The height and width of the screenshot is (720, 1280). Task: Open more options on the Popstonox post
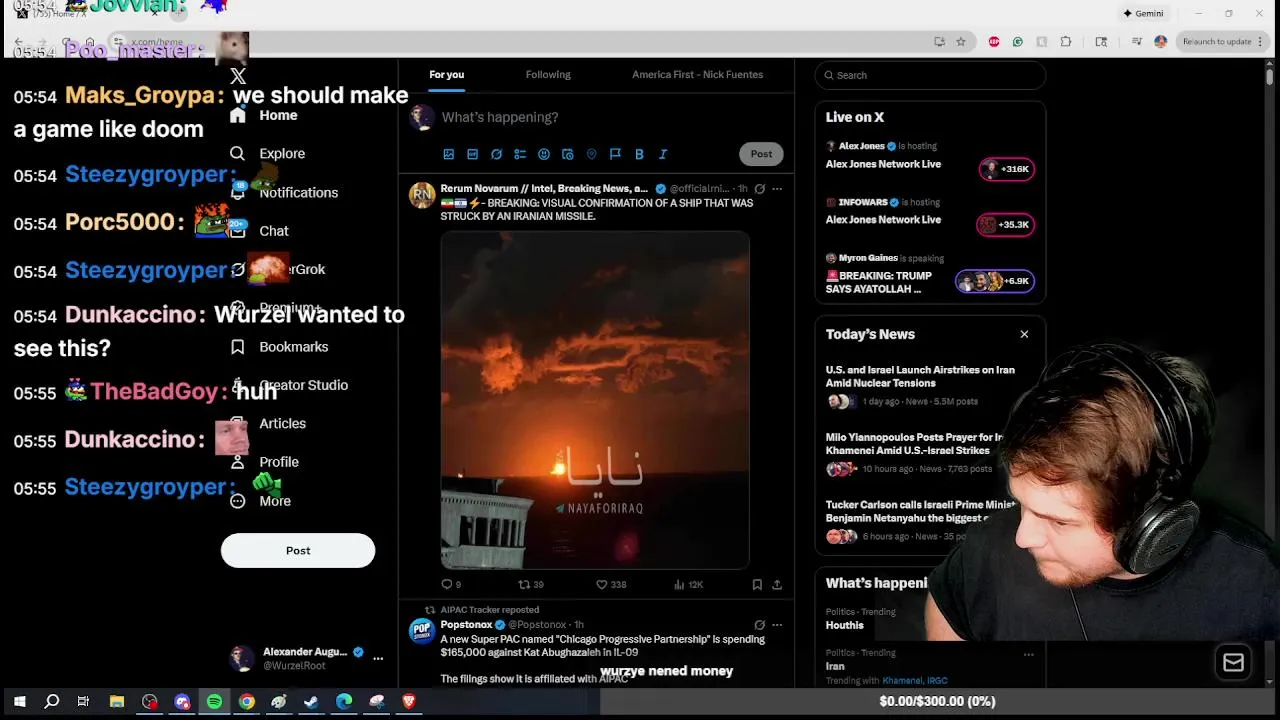pyautogui.click(x=777, y=625)
